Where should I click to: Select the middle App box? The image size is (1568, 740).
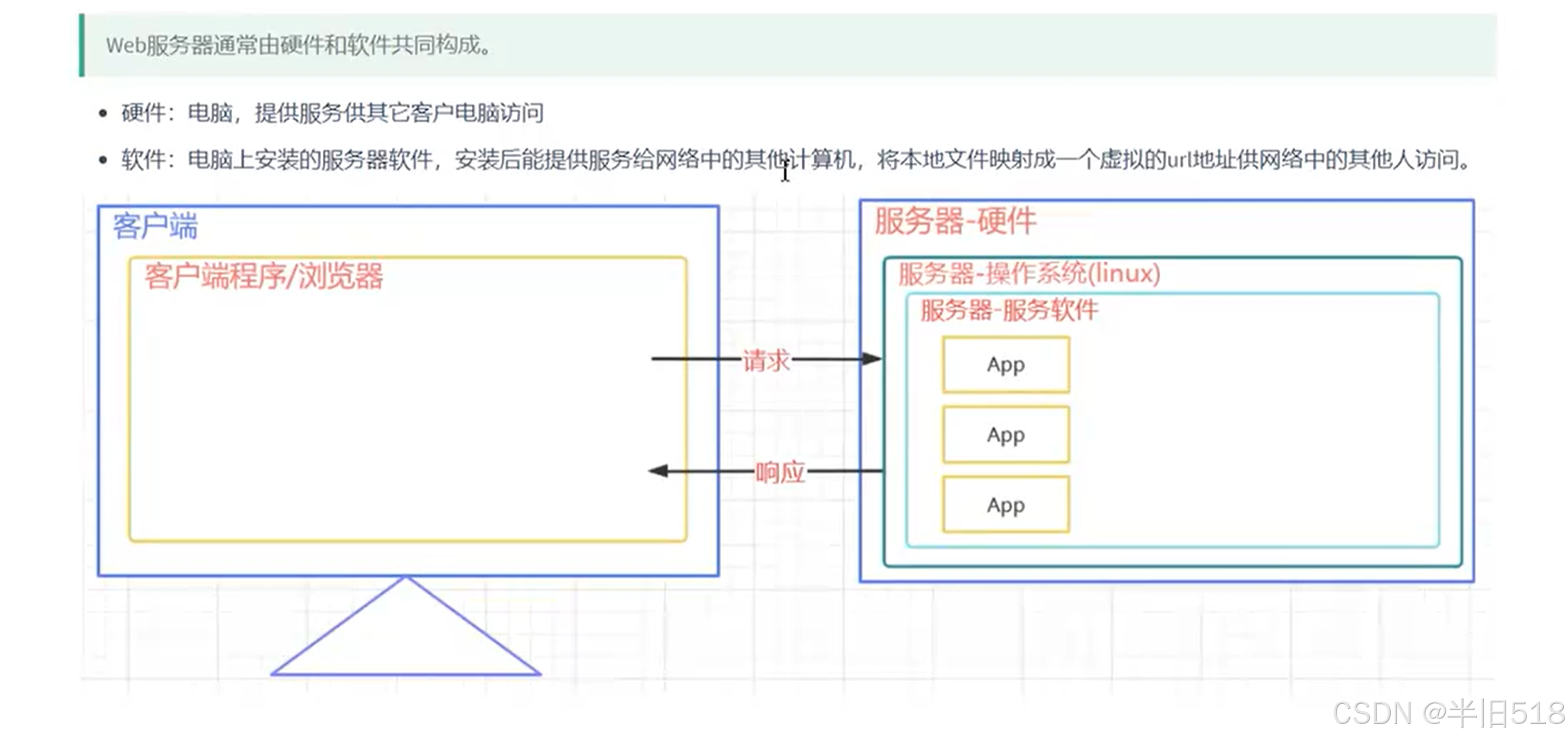1006,435
